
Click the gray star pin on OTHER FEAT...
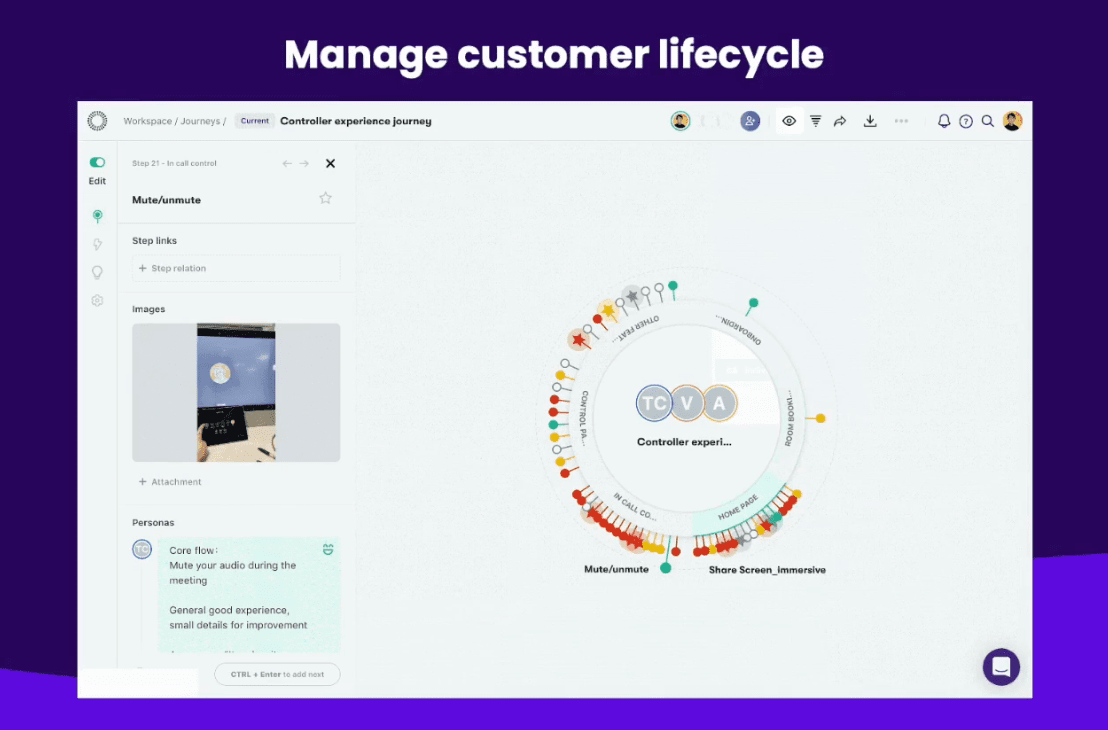coord(632,295)
